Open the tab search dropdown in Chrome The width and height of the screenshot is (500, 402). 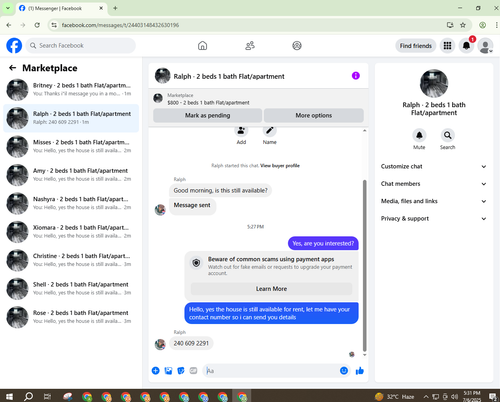pyautogui.click(x=8, y=8)
